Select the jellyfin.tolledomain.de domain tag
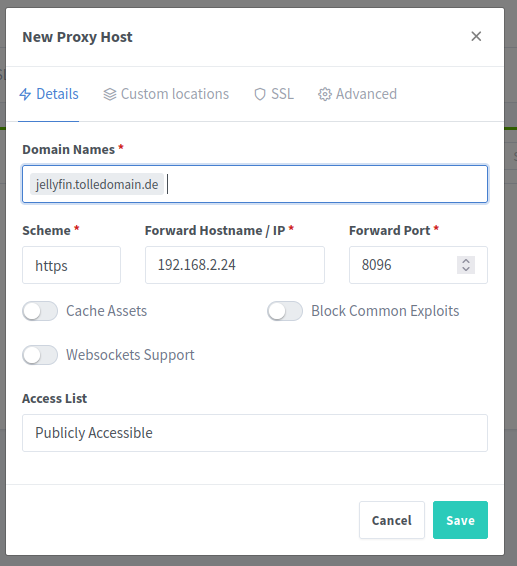 click(x=97, y=184)
